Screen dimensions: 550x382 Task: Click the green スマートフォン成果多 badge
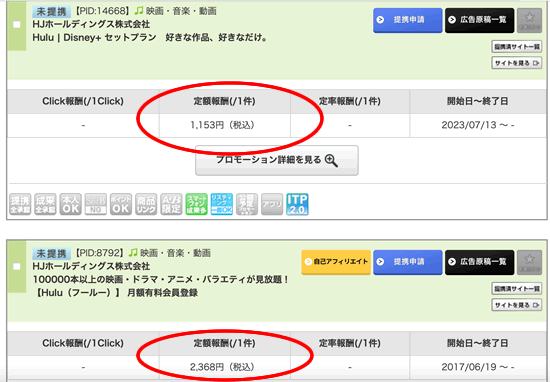tap(196, 204)
